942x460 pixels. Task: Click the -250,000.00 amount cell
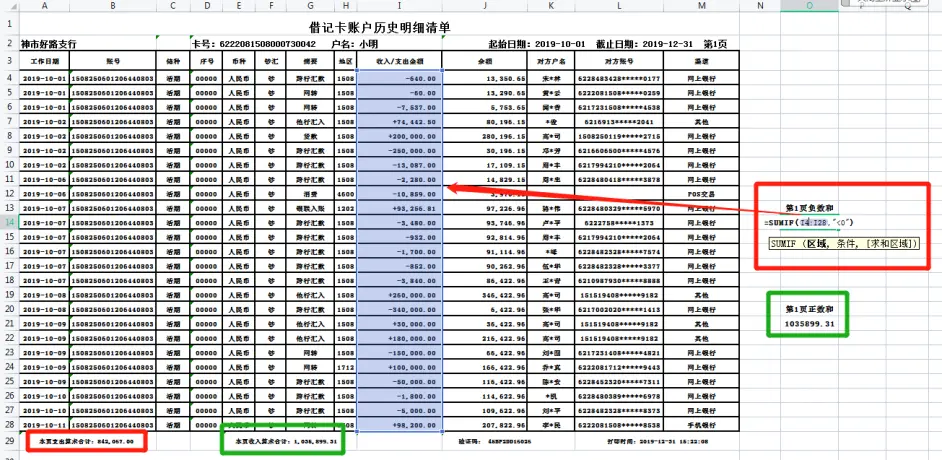click(399, 150)
